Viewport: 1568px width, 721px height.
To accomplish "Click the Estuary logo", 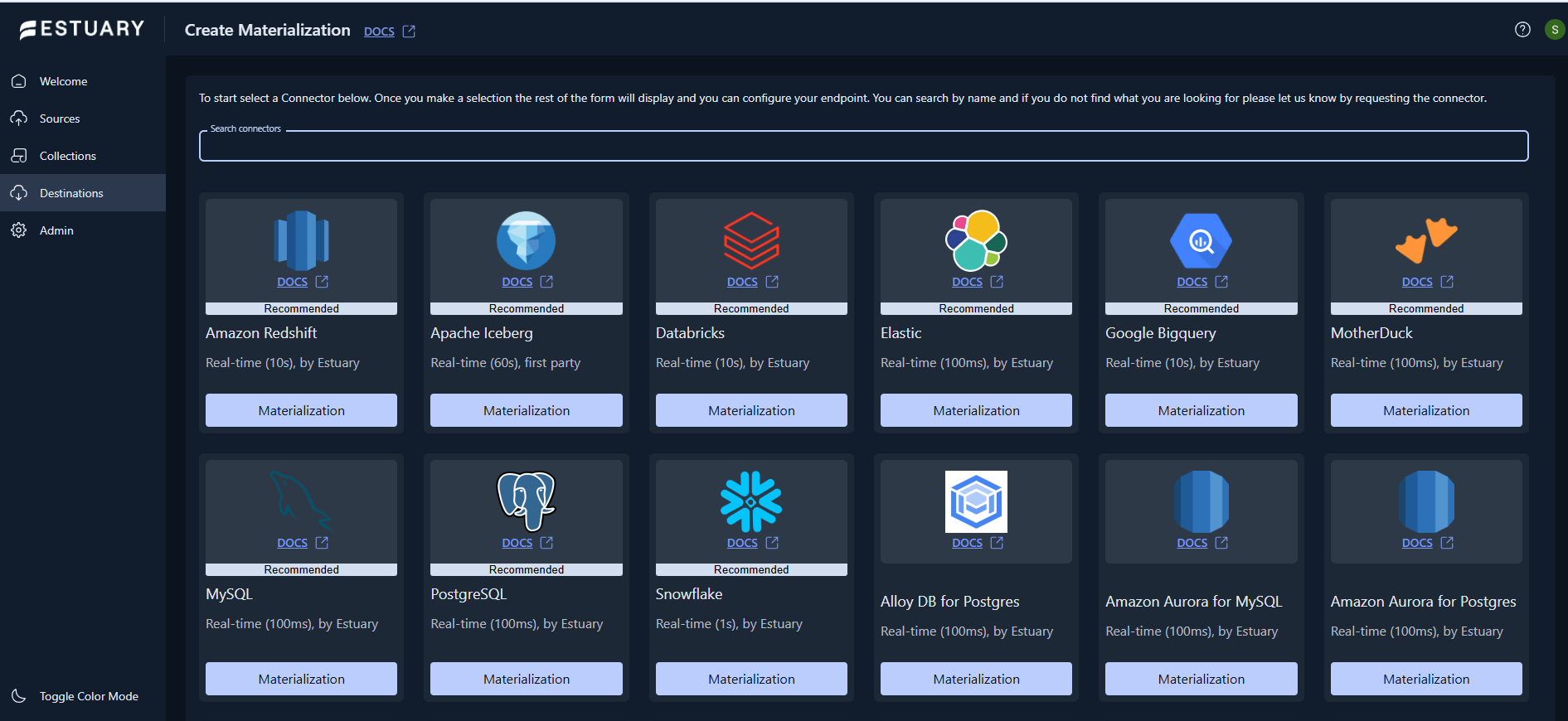I will coord(82,29).
